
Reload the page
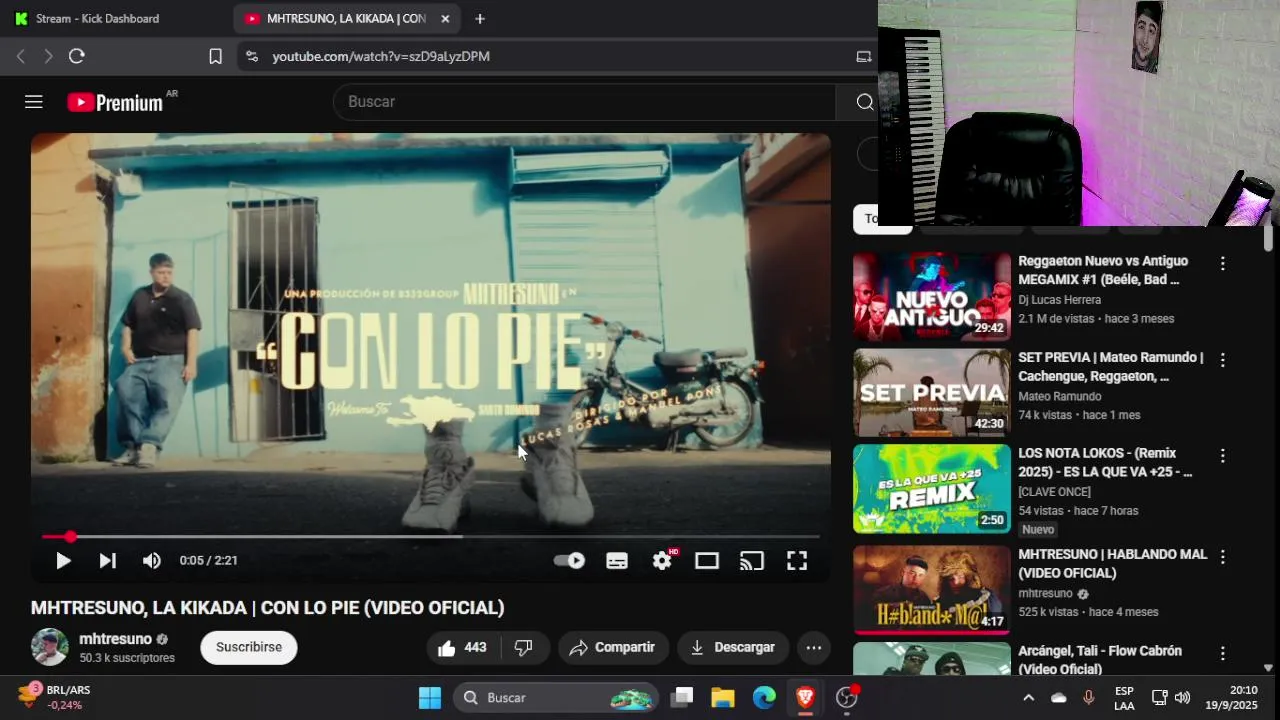pos(77,57)
